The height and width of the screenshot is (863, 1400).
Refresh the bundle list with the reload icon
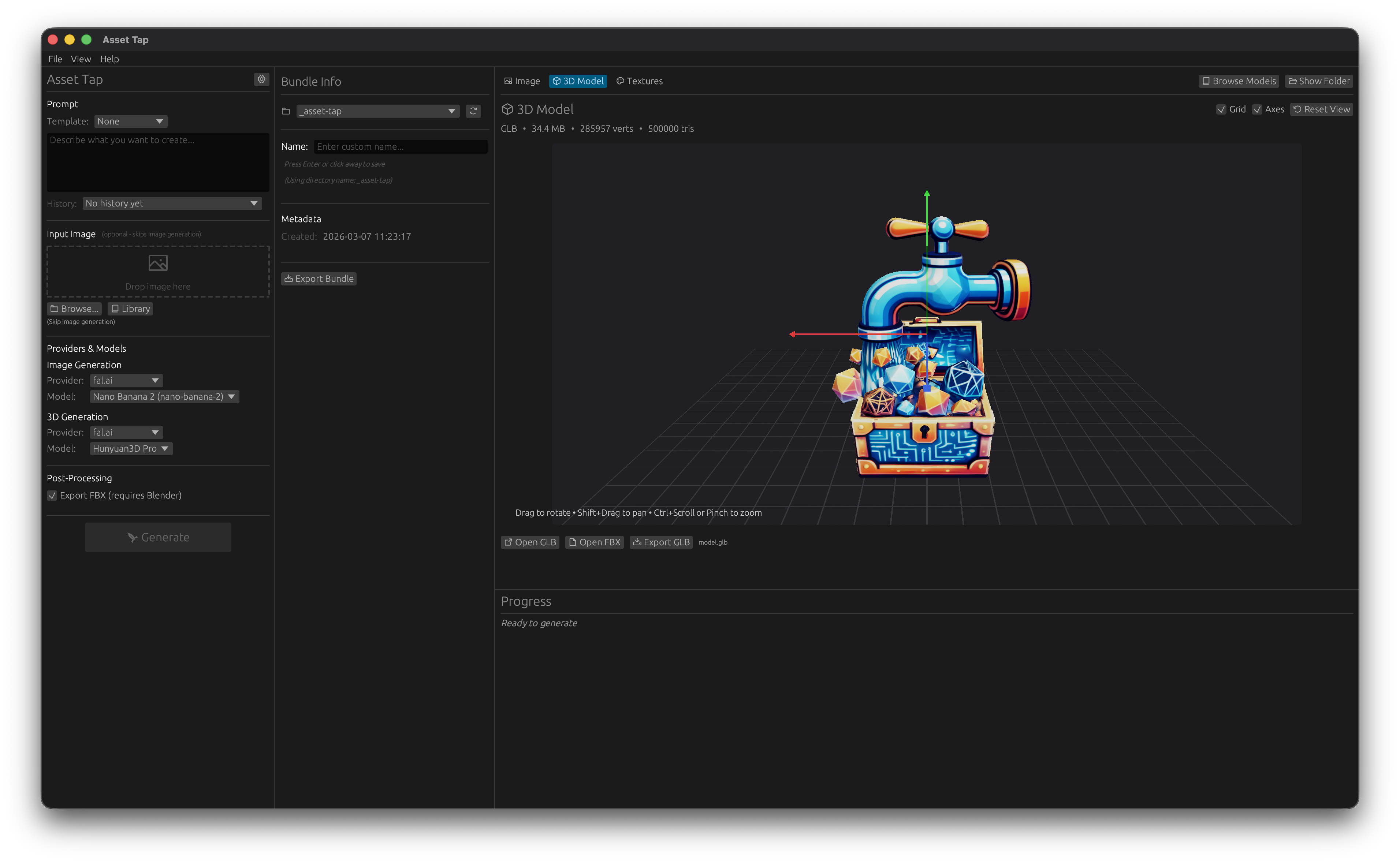click(x=473, y=111)
